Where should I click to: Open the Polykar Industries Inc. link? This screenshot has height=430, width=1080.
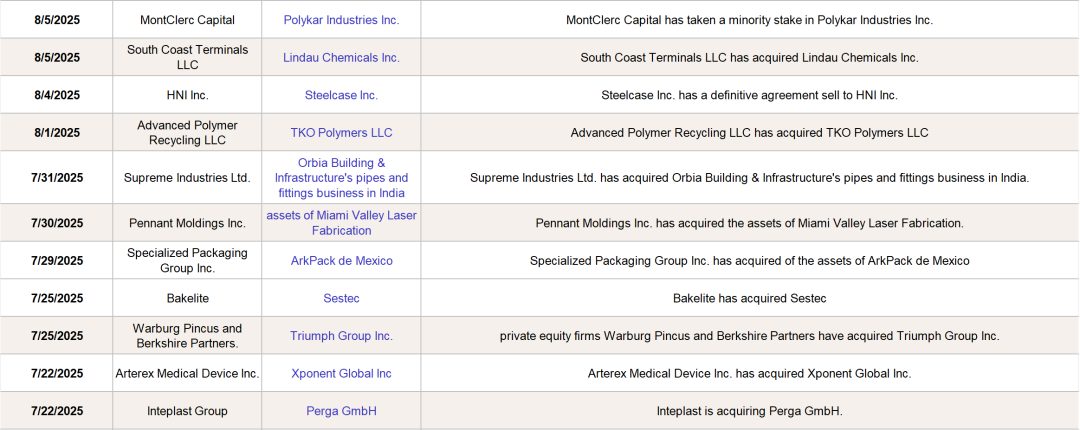(x=341, y=20)
